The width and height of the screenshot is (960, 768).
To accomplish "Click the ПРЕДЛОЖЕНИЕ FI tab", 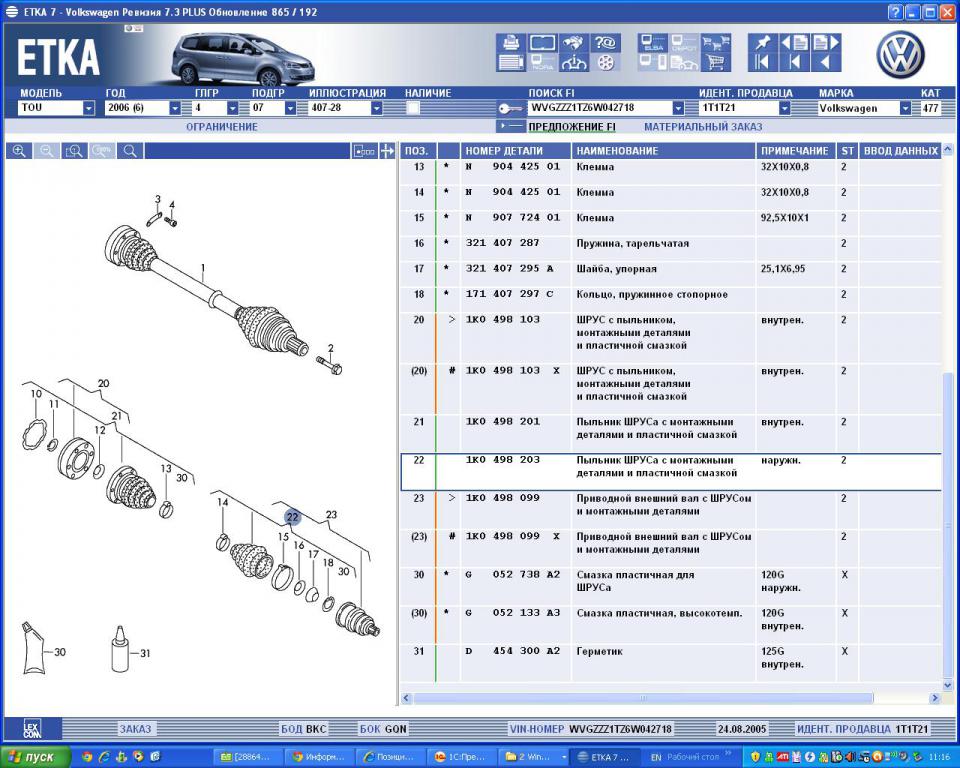I will (572, 127).
